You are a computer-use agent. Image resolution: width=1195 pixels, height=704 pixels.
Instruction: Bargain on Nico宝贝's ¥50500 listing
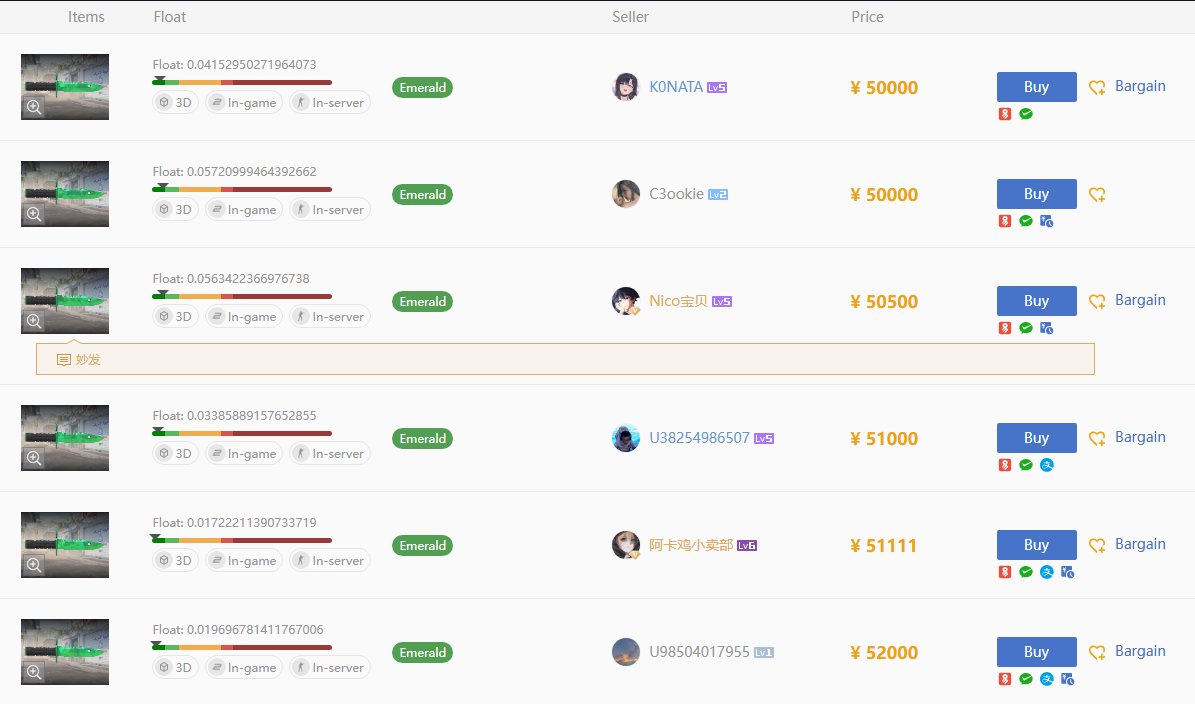(1140, 300)
